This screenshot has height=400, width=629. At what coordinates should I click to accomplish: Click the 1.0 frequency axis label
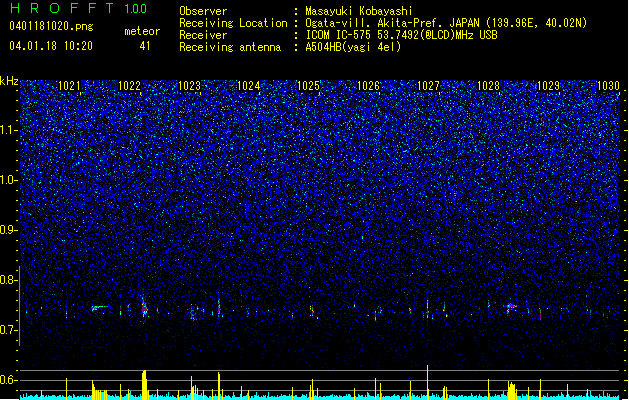click(x=9, y=180)
